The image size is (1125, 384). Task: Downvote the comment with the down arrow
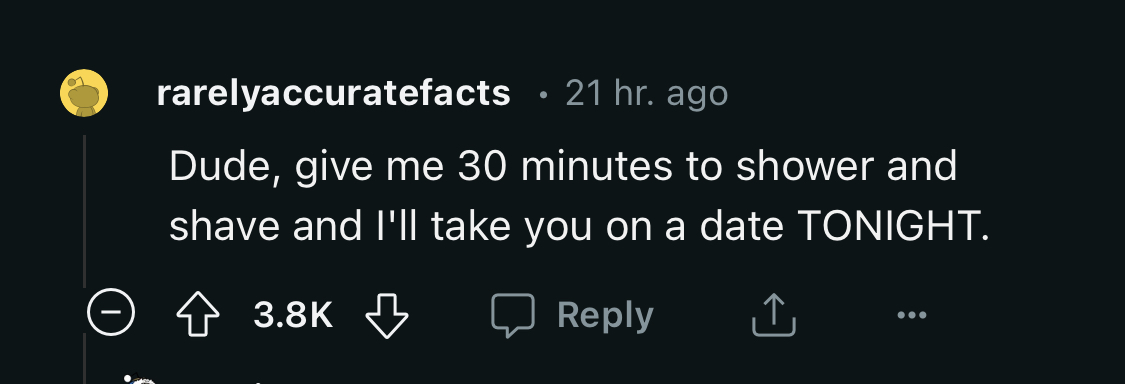click(x=387, y=315)
